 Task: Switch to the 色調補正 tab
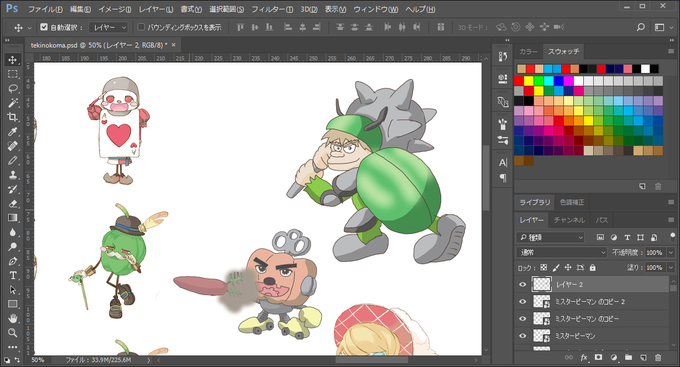(x=572, y=202)
